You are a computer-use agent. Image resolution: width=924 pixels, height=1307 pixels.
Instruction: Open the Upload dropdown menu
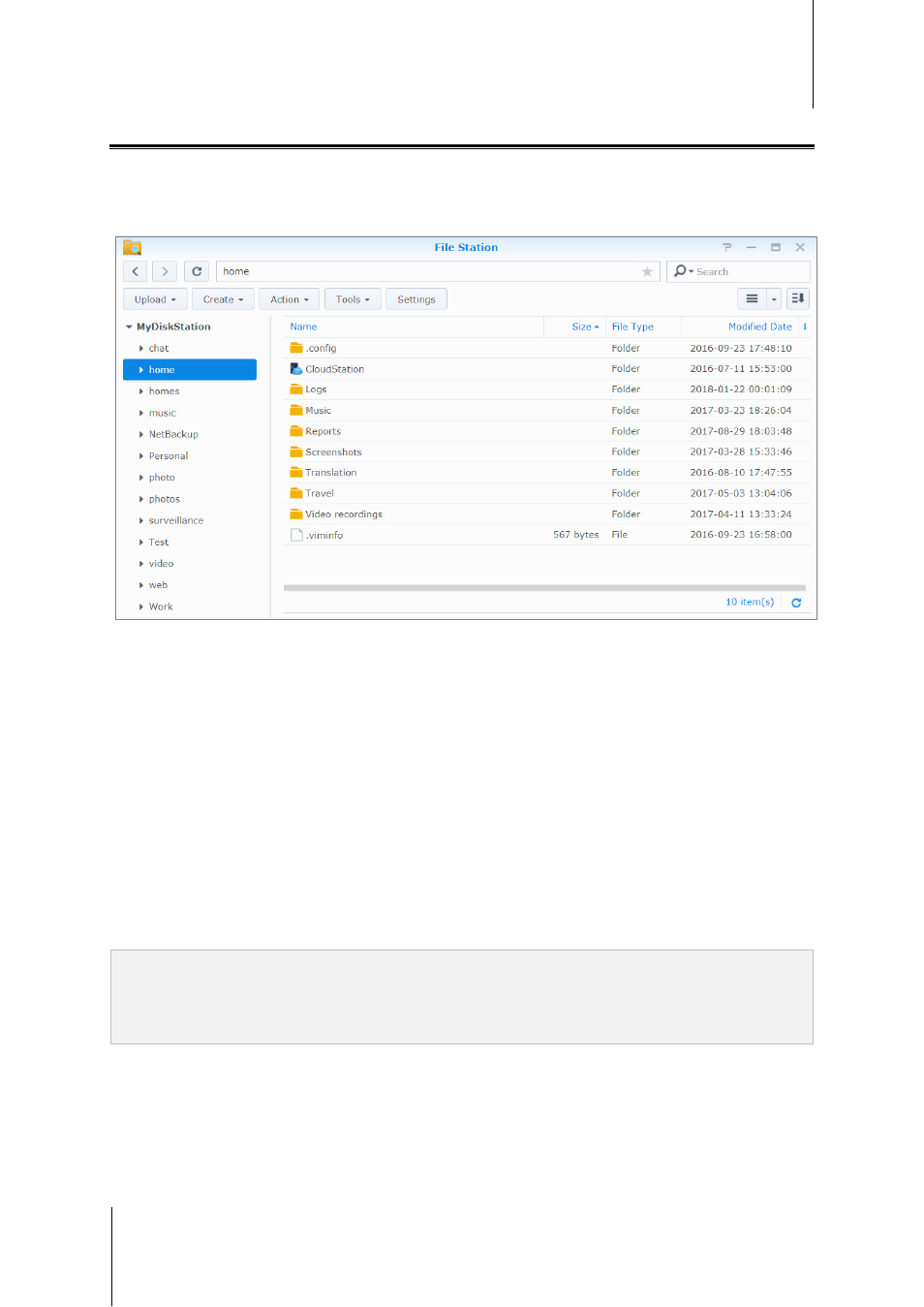tap(155, 299)
